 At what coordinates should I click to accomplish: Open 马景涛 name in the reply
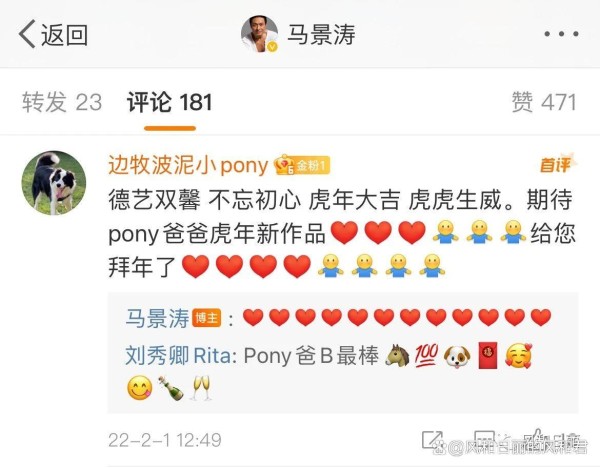tap(157, 318)
